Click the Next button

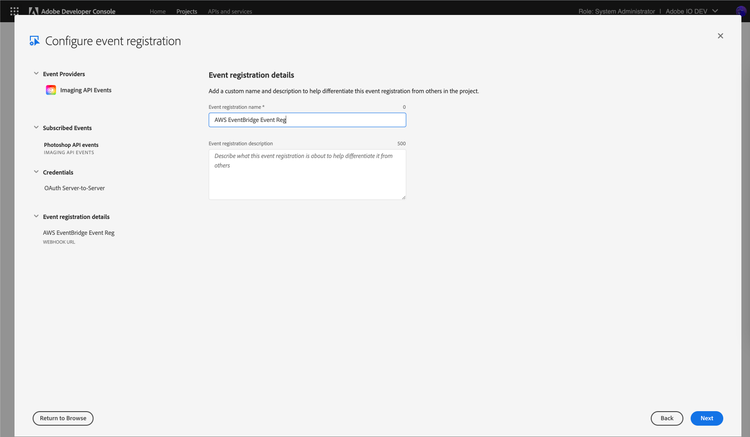point(706,418)
